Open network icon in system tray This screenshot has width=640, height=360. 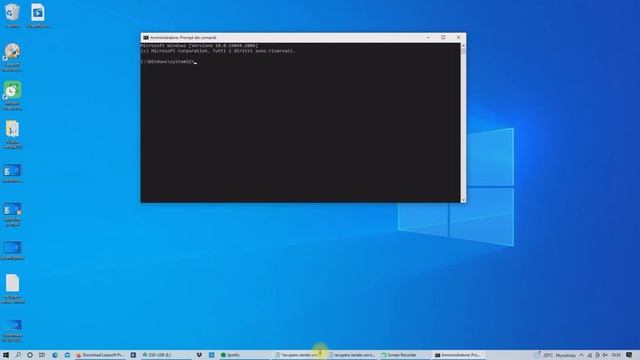pyautogui.click(x=589, y=355)
